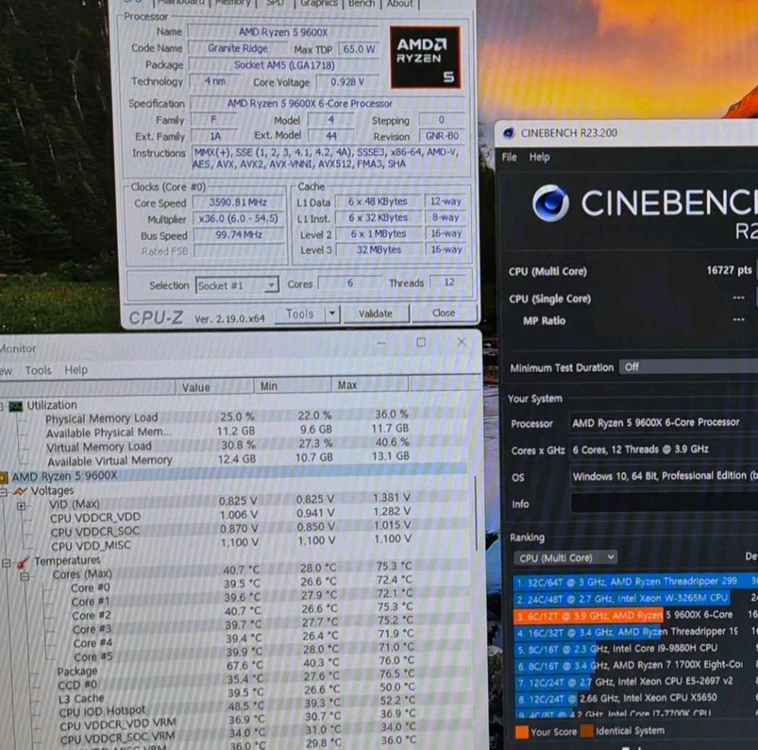Select the CPU VDD_MISC voltage row
Screen dimensions: 758x750
tap(231, 544)
